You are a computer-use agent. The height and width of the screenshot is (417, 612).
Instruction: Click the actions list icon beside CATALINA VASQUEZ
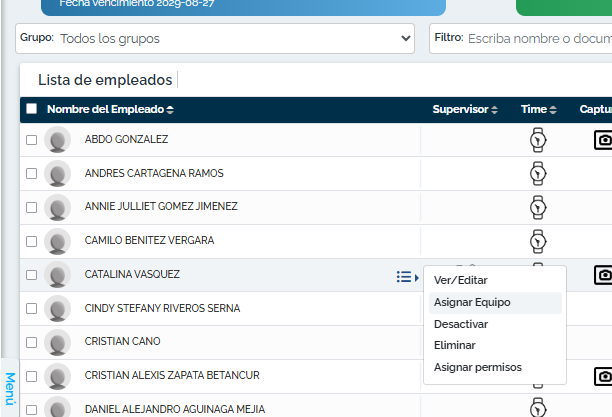tap(407, 277)
